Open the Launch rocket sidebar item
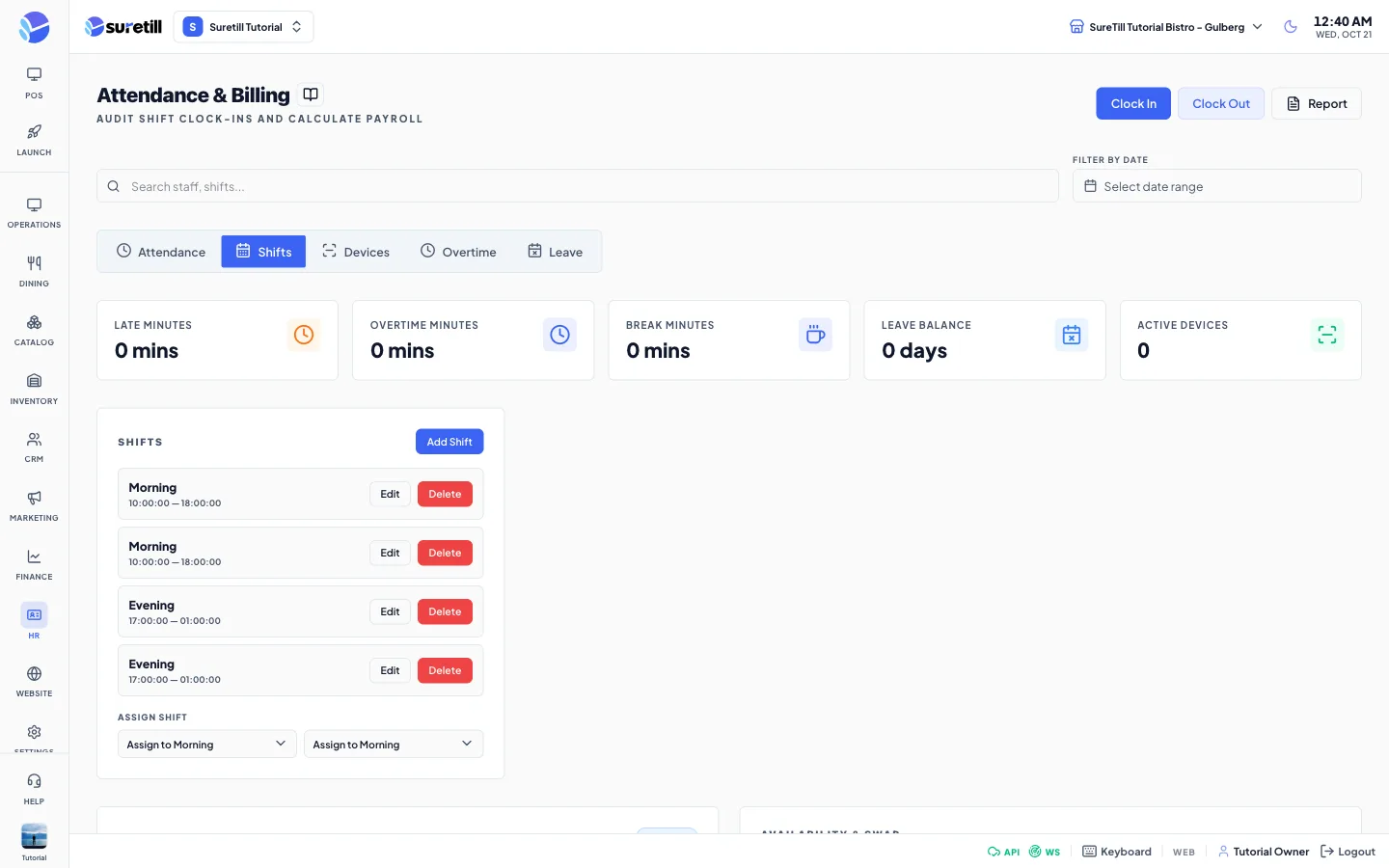Image resolution: width=1389 pixels, height=868 pixels. point(34,140)
